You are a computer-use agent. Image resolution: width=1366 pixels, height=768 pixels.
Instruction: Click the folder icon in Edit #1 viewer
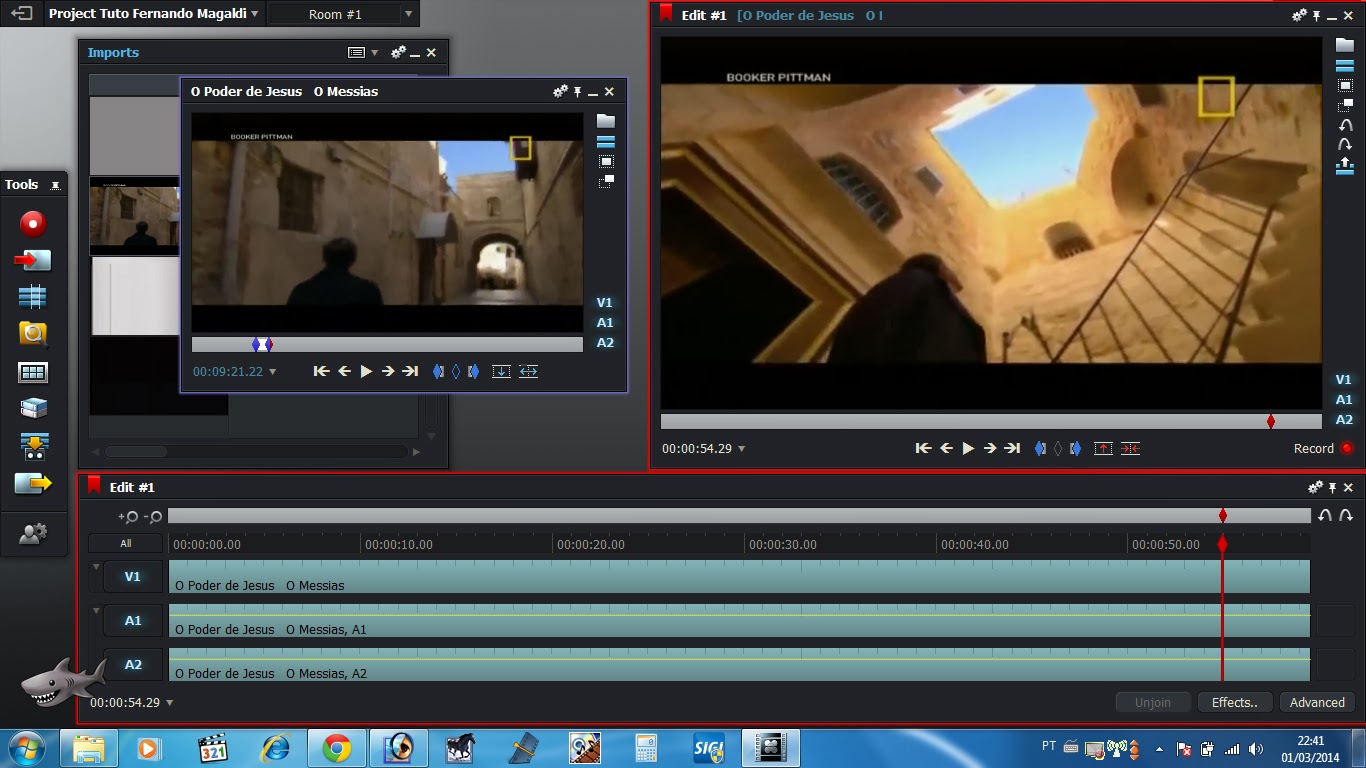[x=1345, y=45]
